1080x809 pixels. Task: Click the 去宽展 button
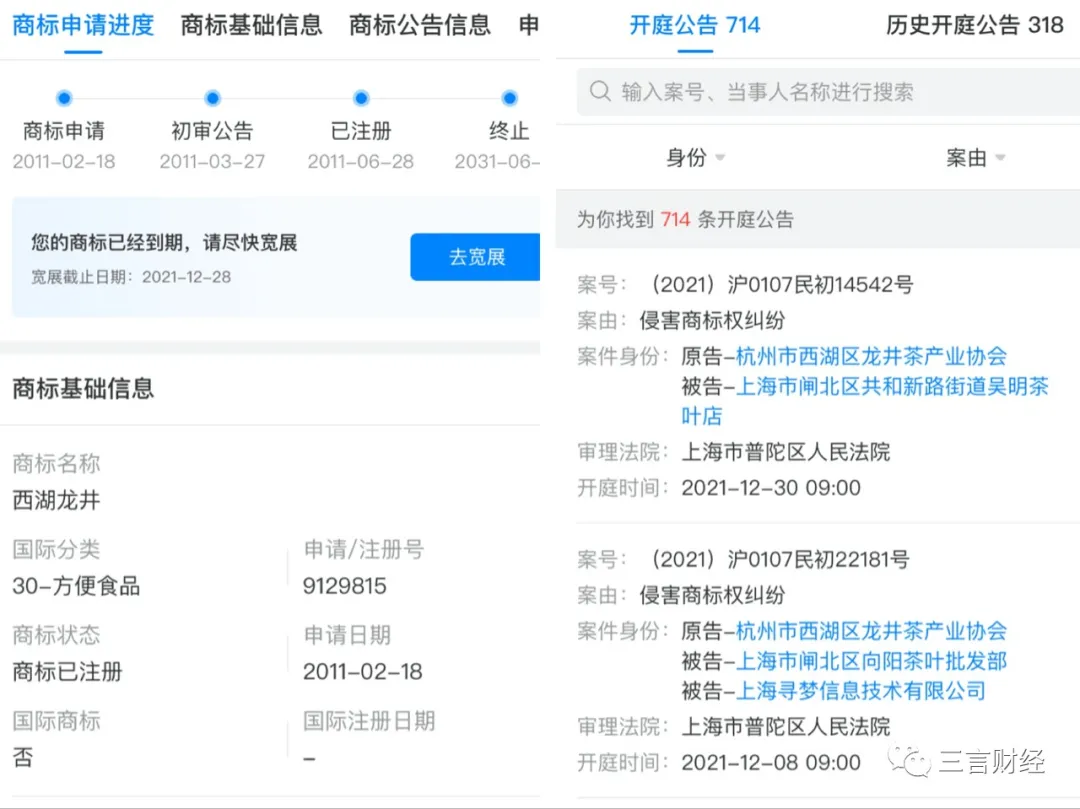click(x=476, y=257)
